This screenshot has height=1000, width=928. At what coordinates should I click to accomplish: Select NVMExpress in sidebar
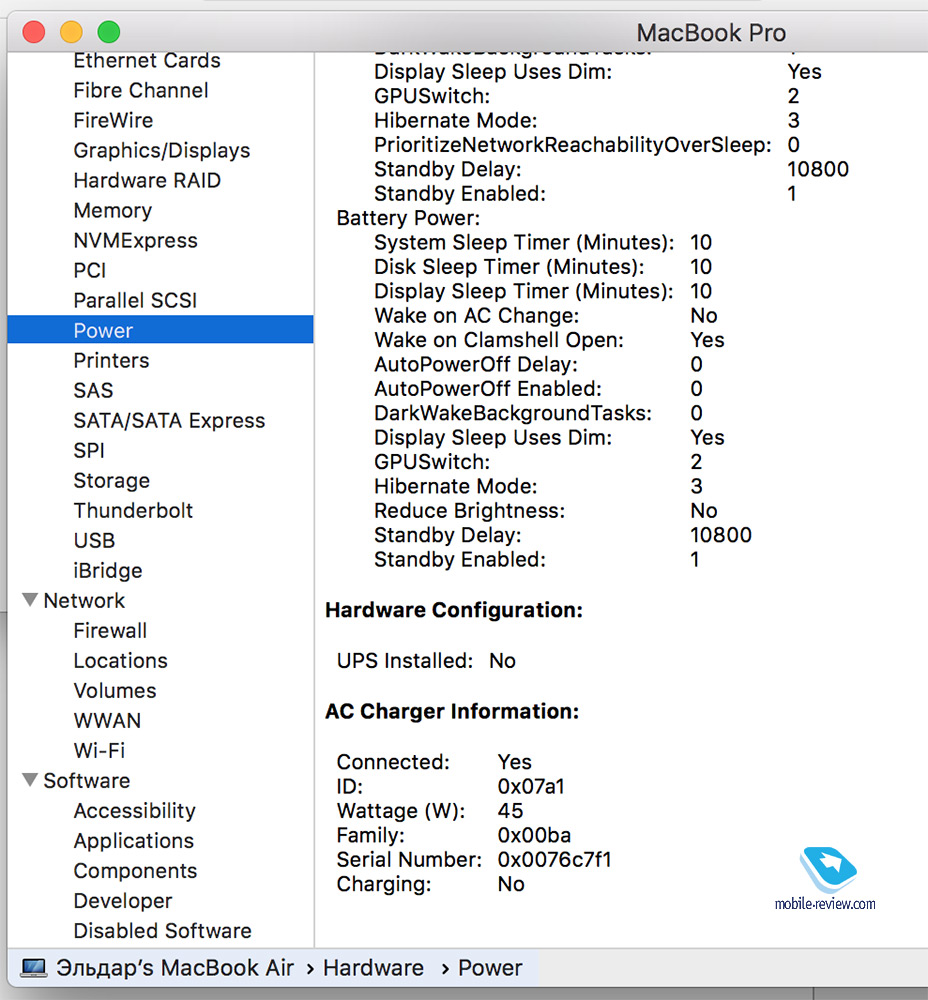(x=135, y=240)
